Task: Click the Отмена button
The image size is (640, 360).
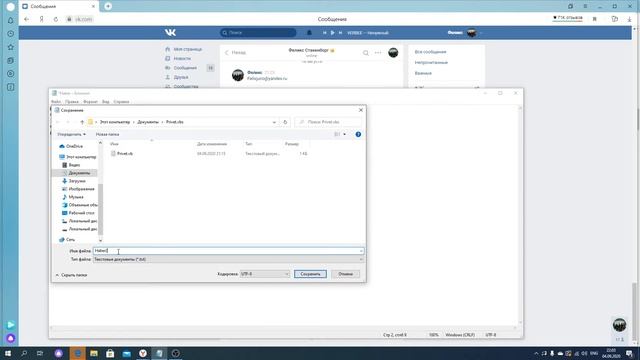Action: [x=345, y=274]
